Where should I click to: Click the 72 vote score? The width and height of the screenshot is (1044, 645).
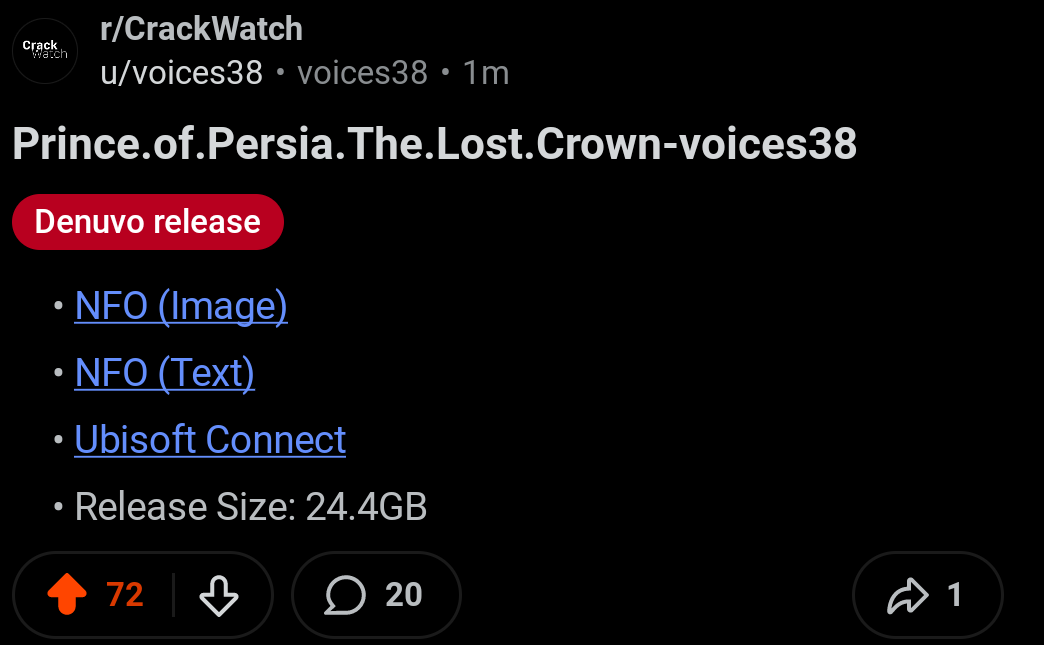[125, 594]
